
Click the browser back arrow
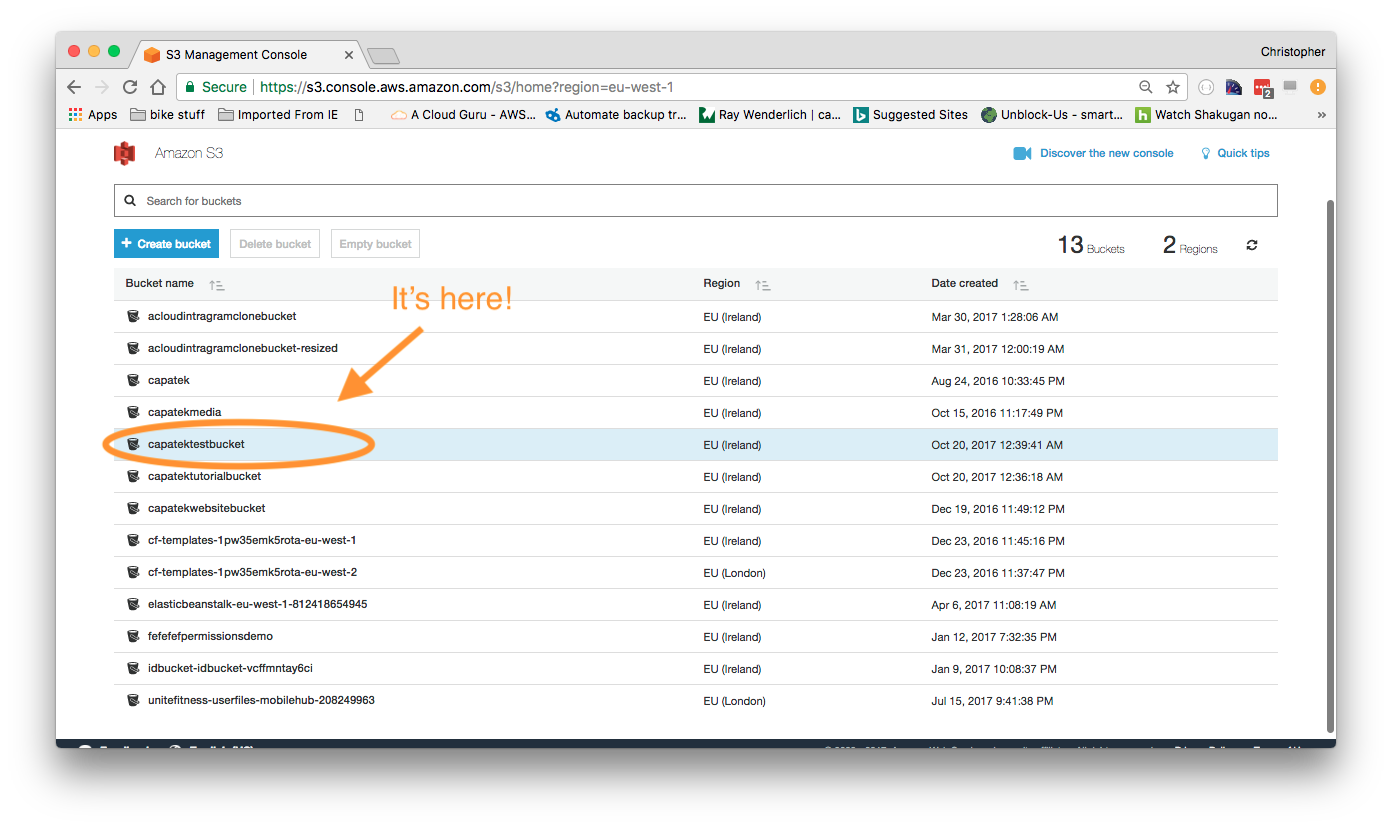[x=74, y=87]
